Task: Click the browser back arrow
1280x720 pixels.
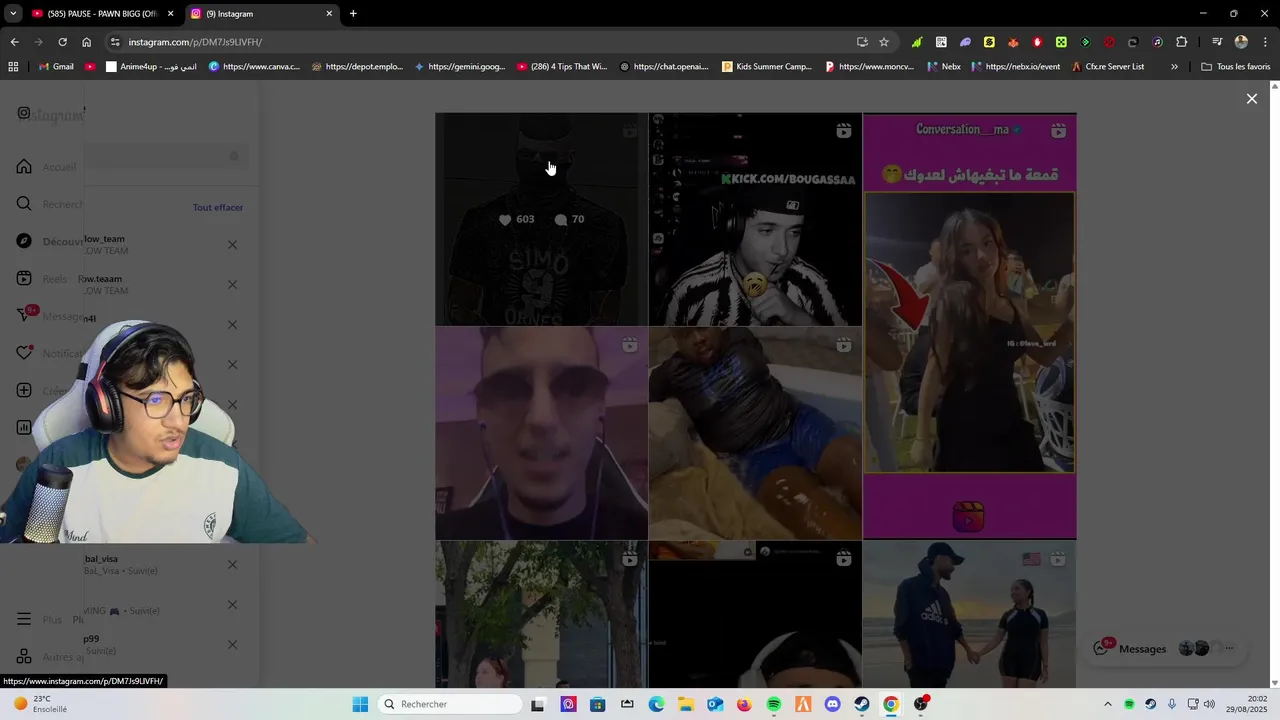Action: coord(14,42)
